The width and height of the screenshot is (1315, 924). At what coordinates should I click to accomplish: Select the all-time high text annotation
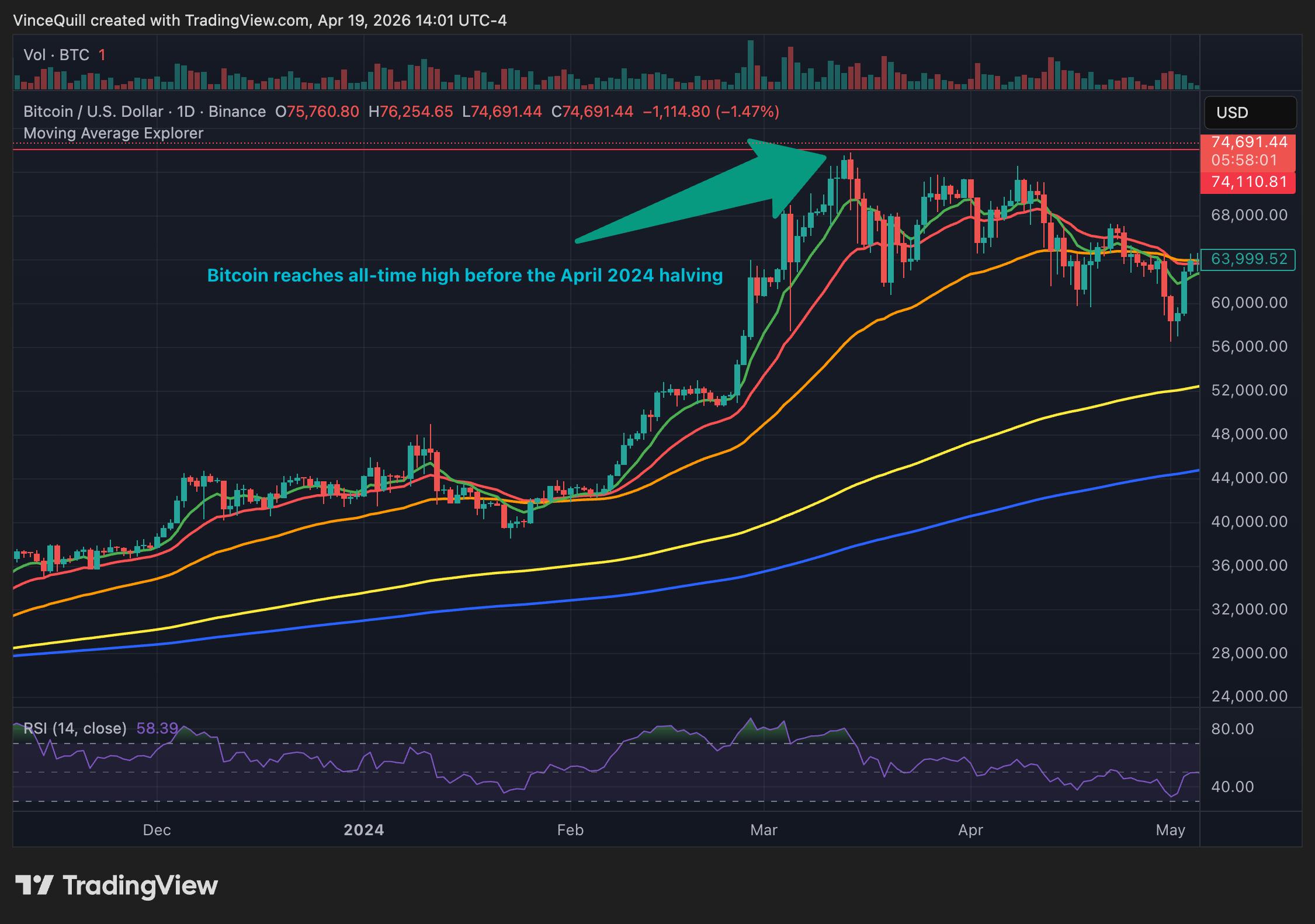point(464,276)
